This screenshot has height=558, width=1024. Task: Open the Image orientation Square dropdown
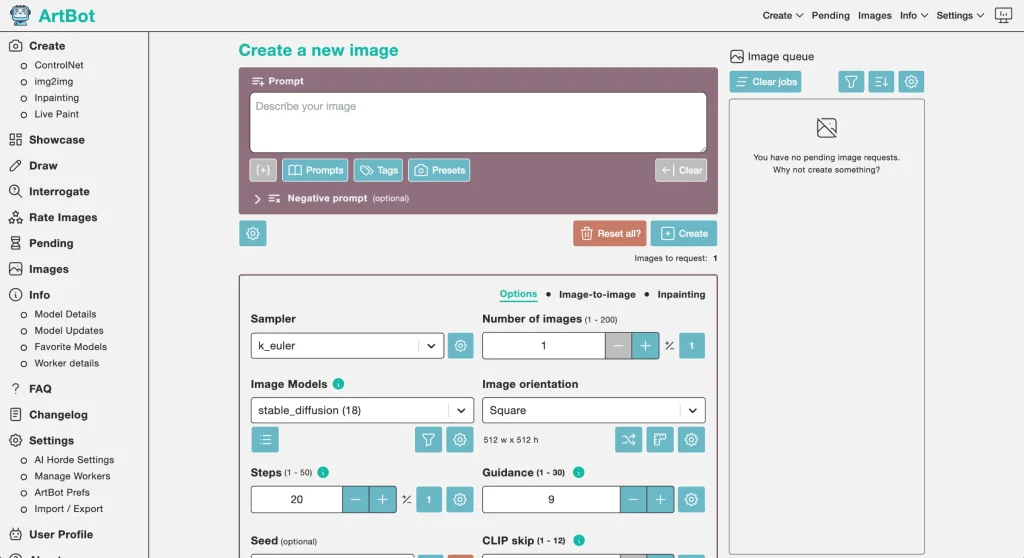(x=593, y=410)
